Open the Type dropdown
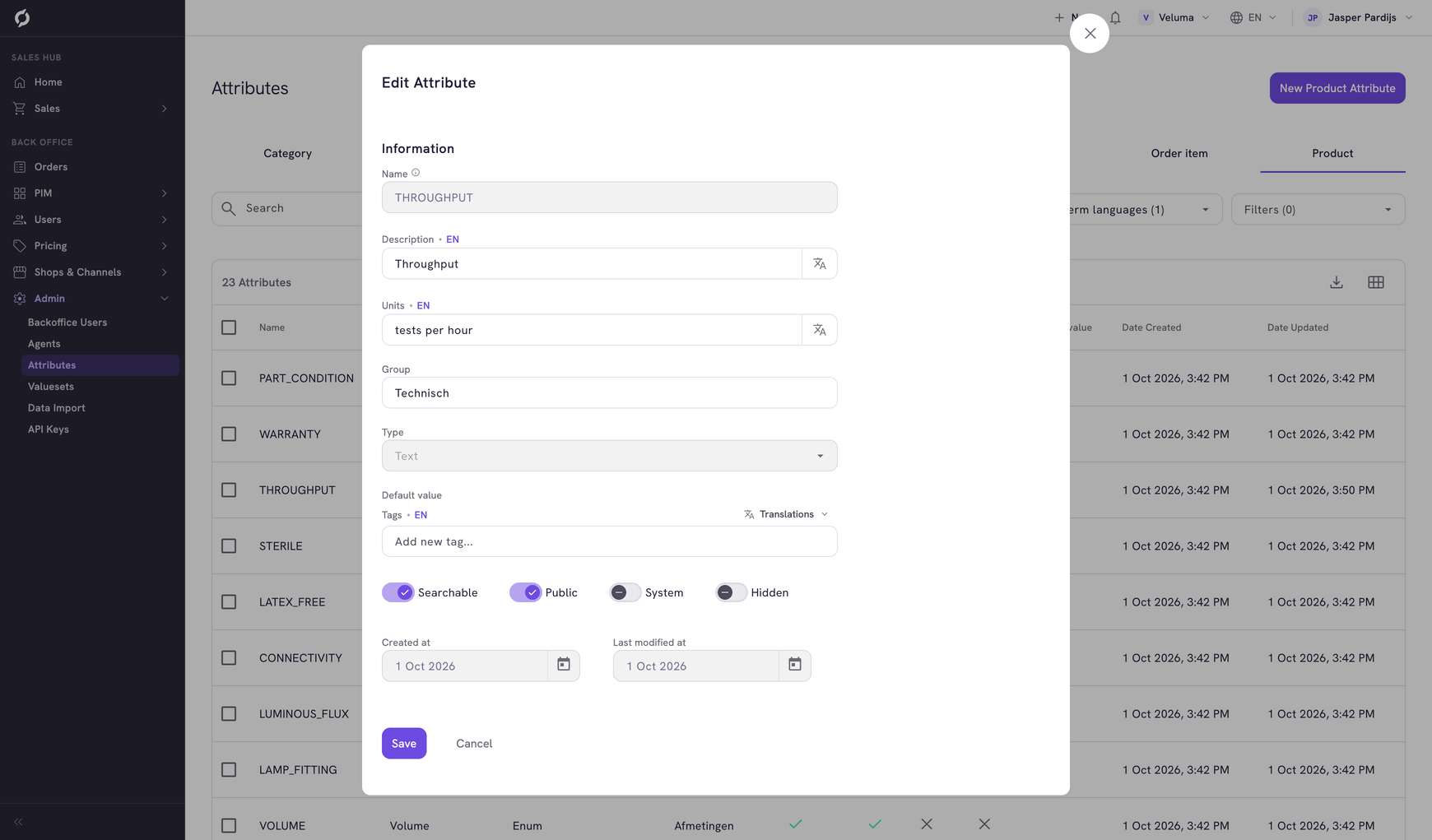 click(610, 456)
